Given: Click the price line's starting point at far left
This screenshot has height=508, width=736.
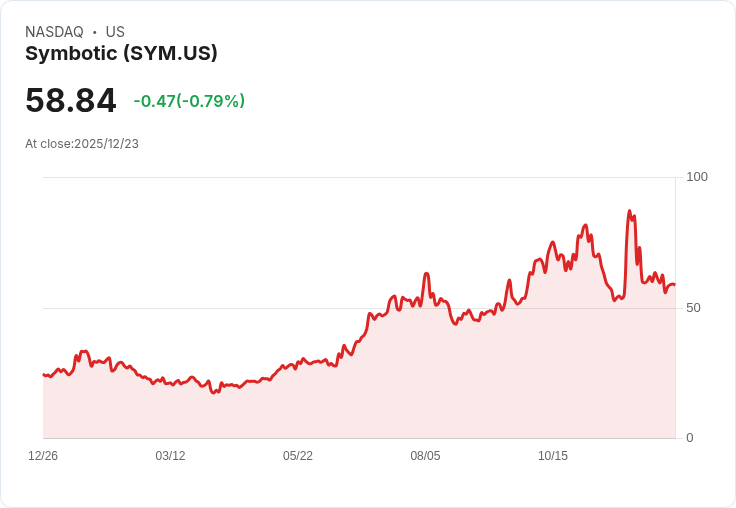Looking at the screenshot, I should point(44,375).
